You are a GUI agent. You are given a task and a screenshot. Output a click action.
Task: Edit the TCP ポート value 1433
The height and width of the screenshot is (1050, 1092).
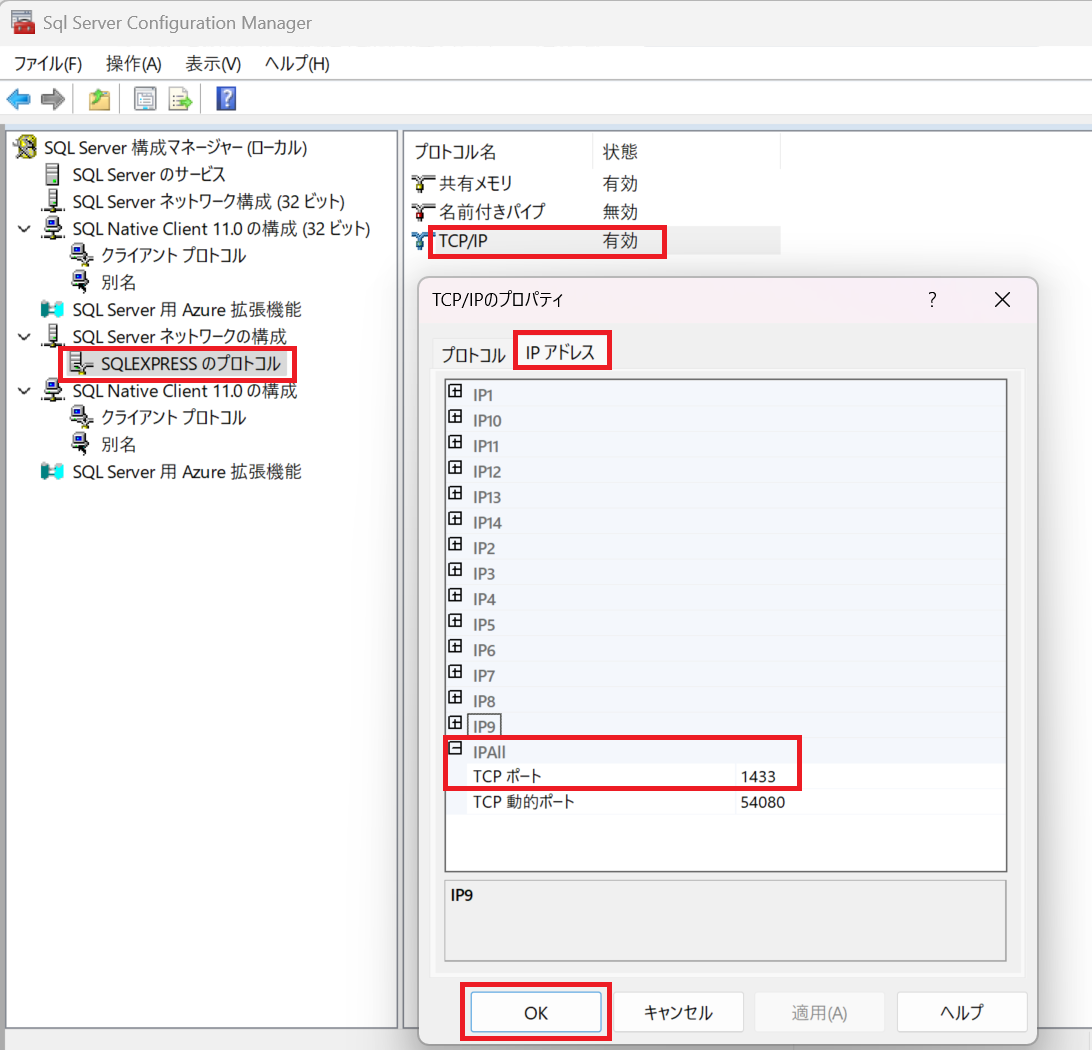[870, 776]
